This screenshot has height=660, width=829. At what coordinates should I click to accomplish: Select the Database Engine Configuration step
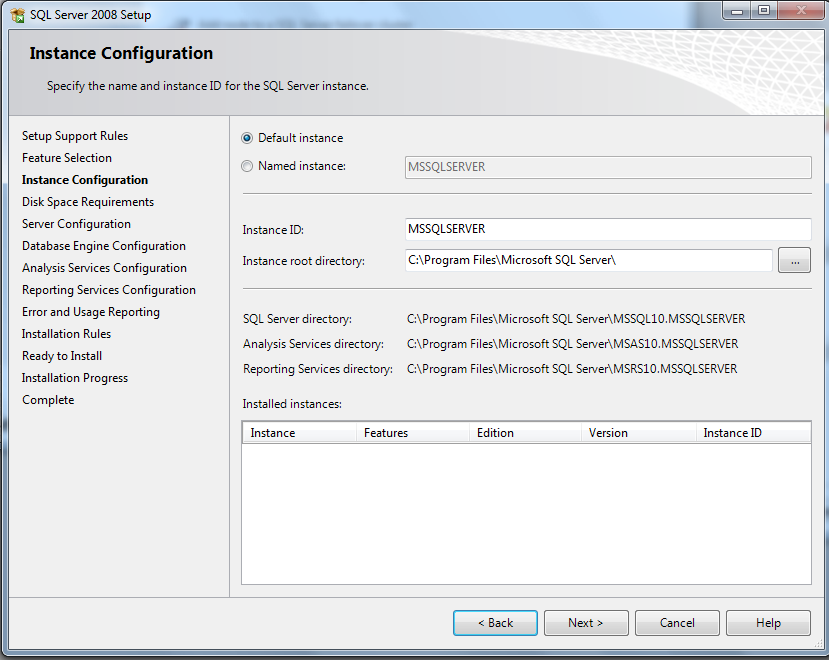tap(104, 246)
